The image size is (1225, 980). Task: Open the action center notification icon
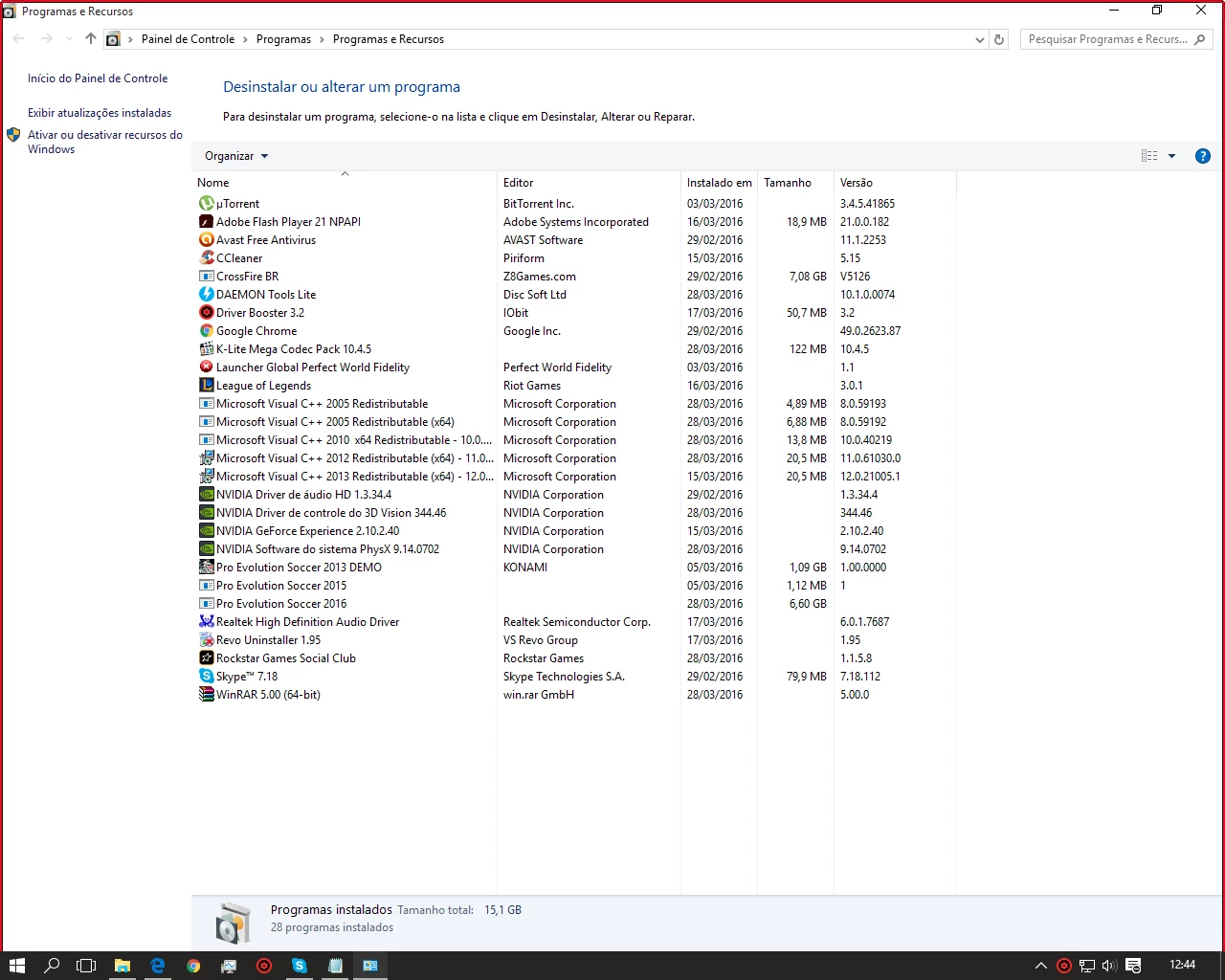coord(1133,966)
